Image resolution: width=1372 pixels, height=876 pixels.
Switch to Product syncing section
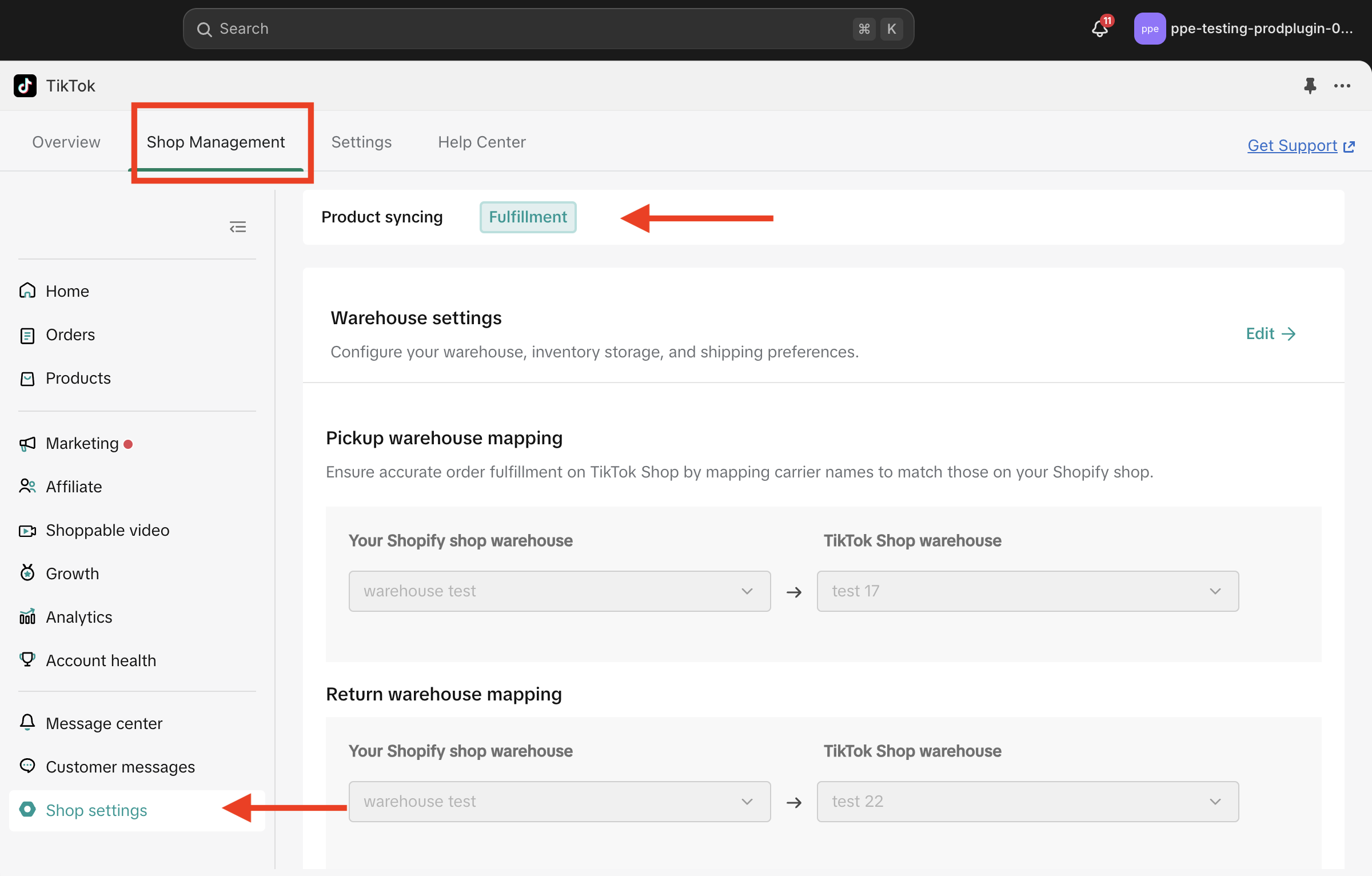pyautogui.click(x=382, y=217)
